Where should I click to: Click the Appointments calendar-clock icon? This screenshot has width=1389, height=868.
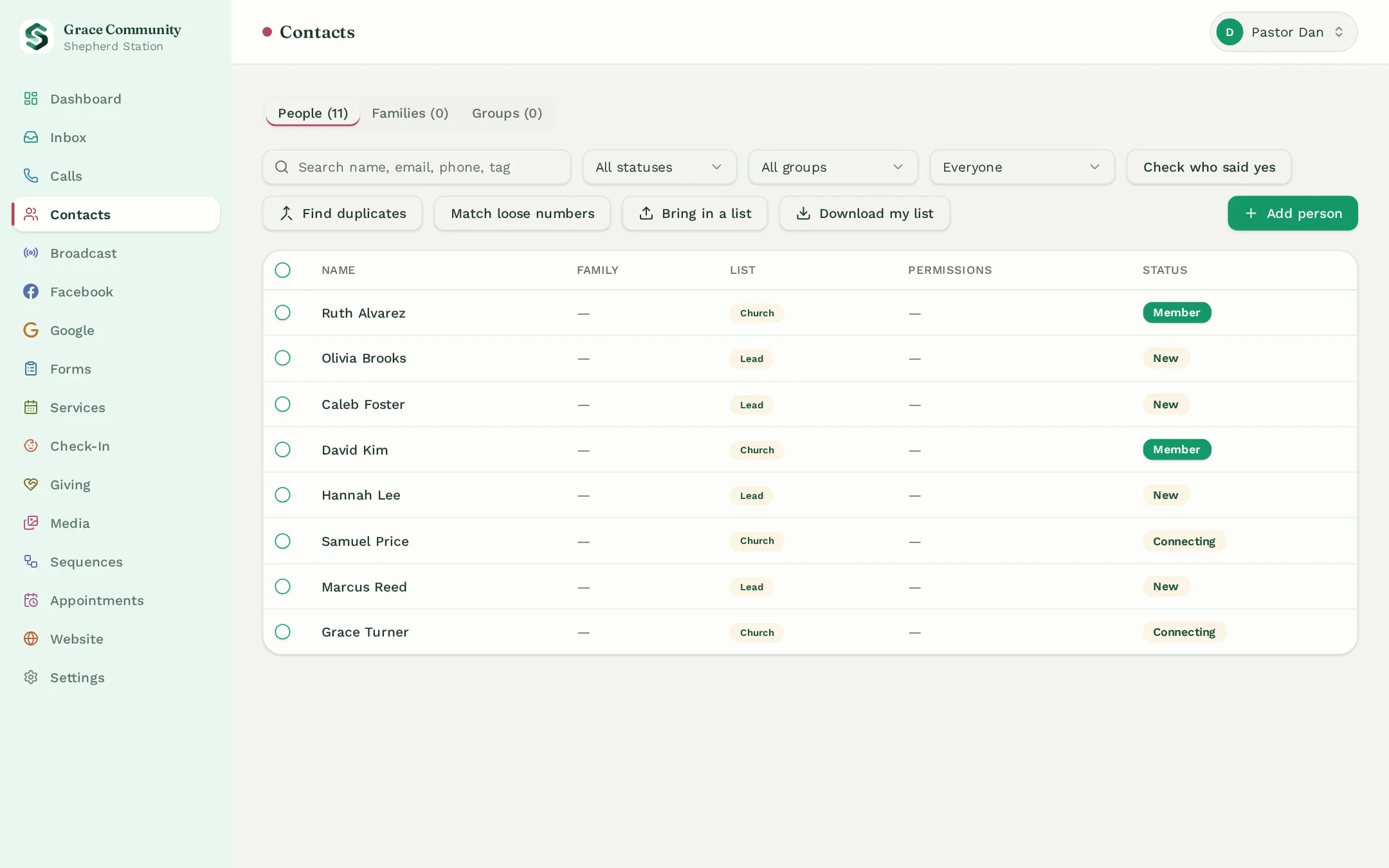pos(31,600)
